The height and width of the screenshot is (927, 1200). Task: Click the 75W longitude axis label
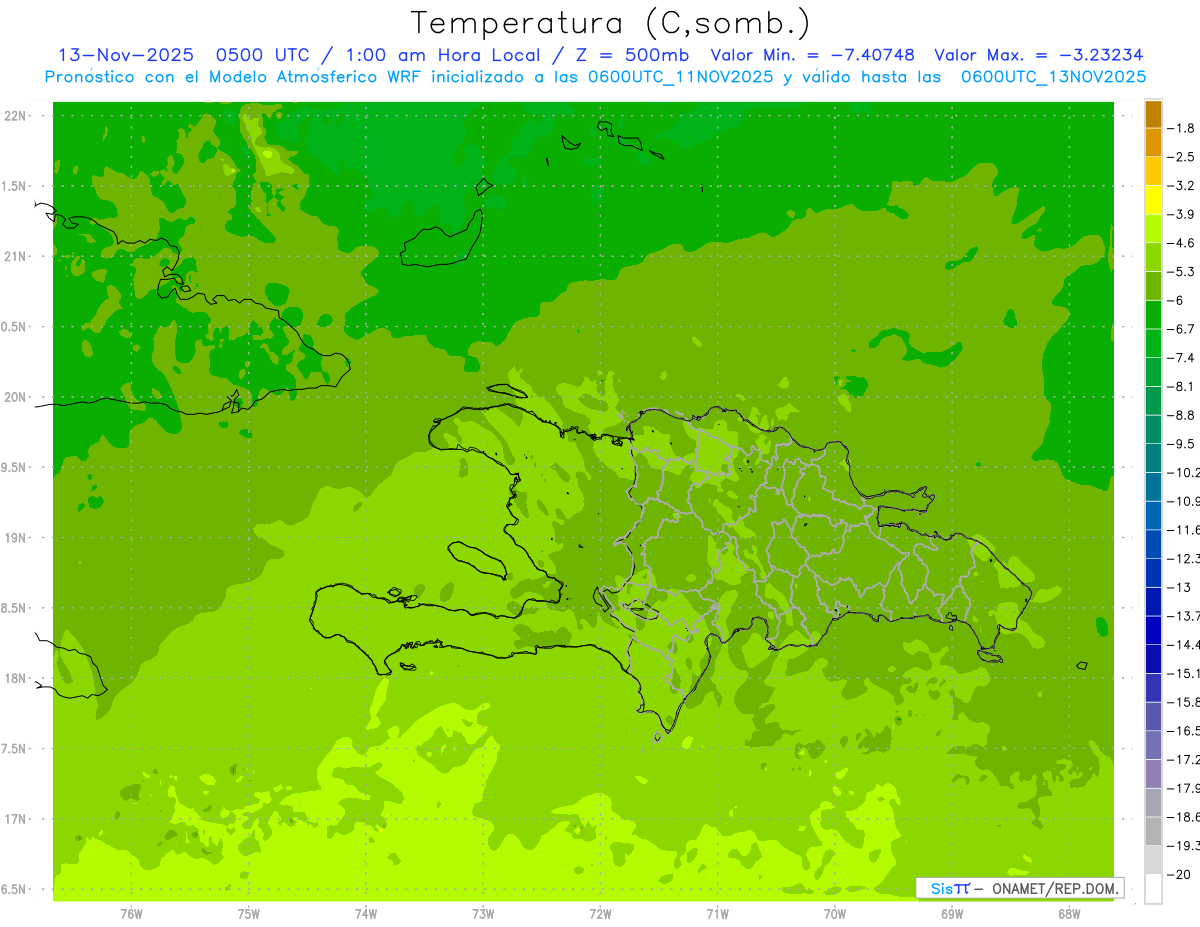[x=248, y=913]
